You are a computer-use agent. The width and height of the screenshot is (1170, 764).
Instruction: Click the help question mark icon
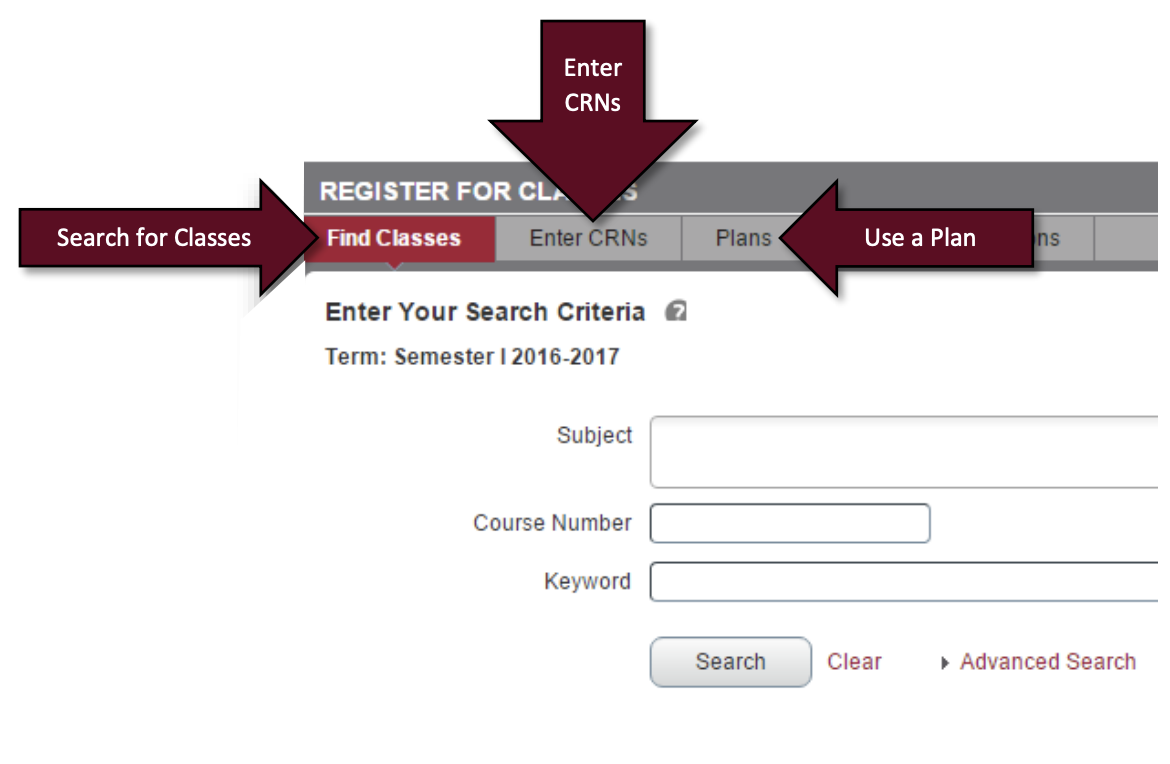click(675, 311)
